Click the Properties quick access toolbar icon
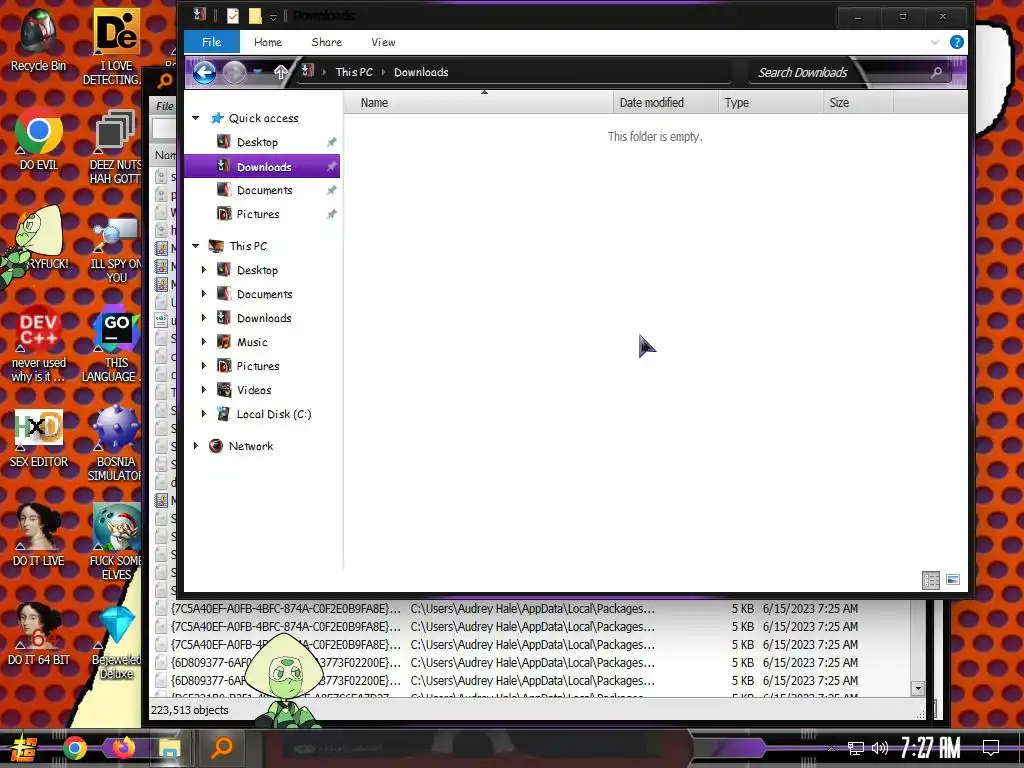The height and width of the screenshot is (768, 1024). (x=232, y=16)
